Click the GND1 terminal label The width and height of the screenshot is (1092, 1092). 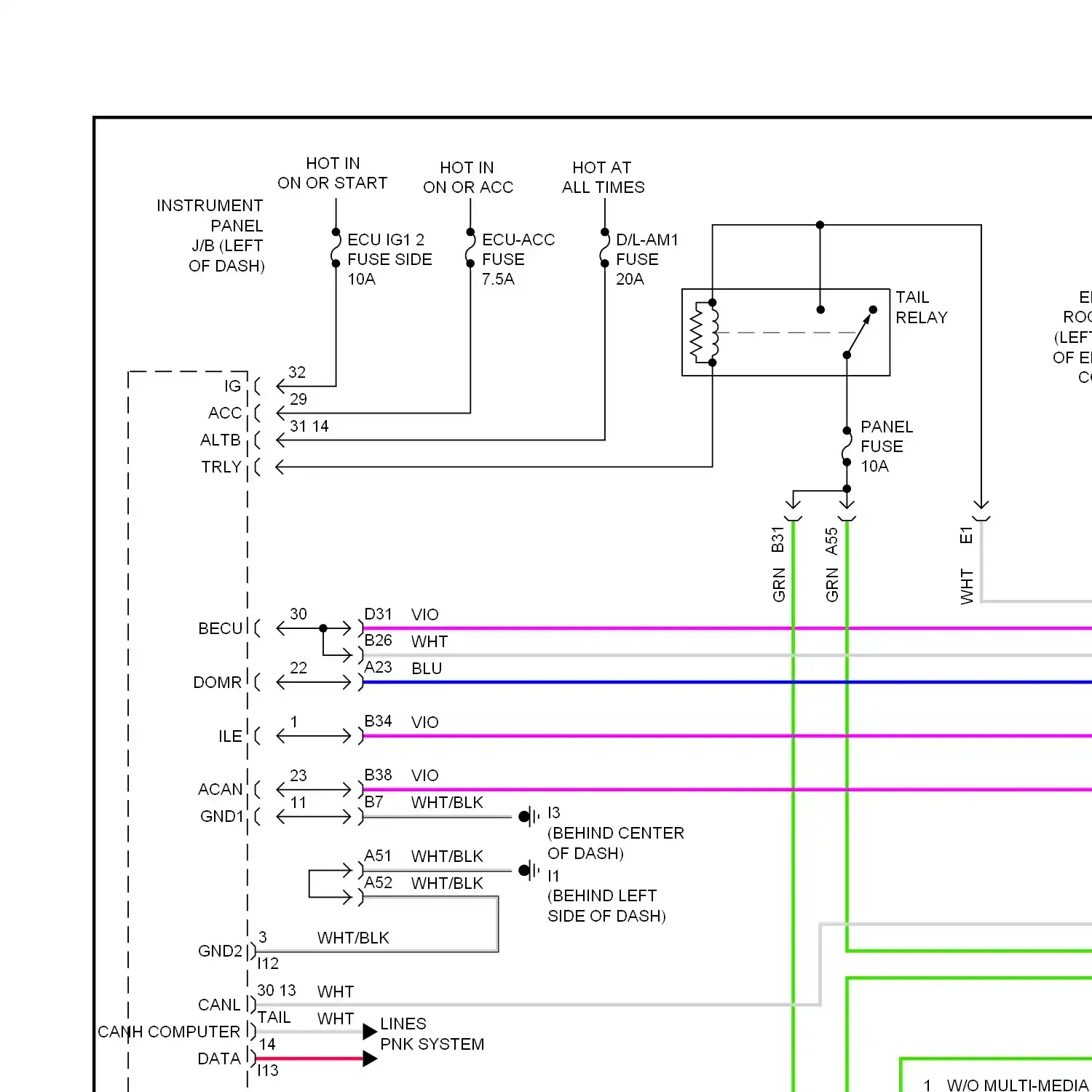[221, 816]
